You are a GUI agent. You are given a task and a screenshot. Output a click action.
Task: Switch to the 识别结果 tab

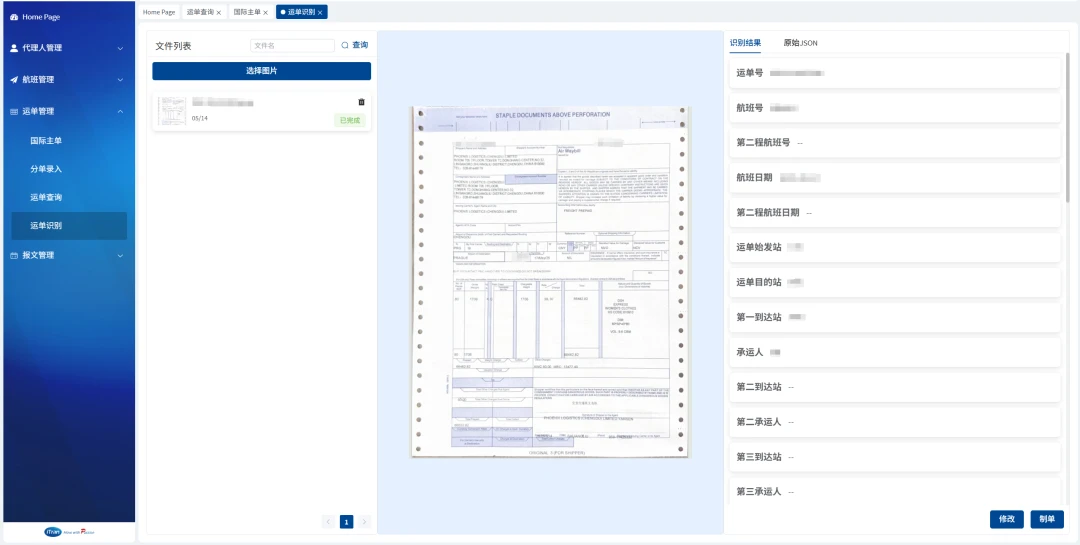(745, 43)
